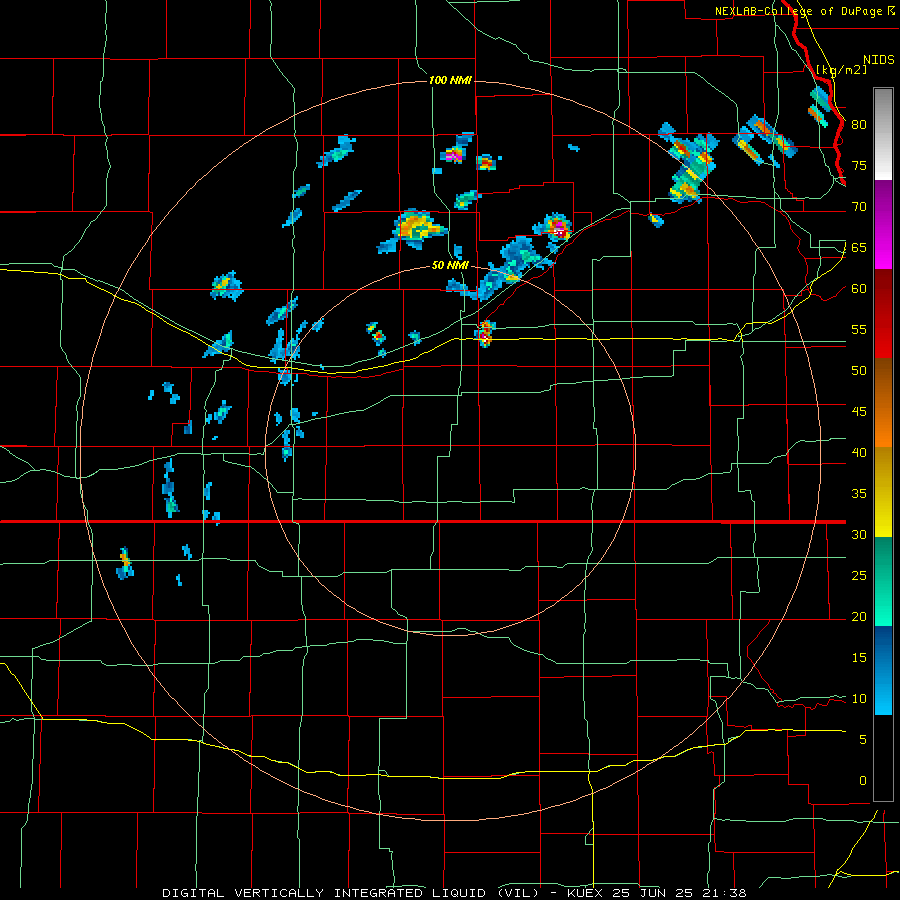This screenshot has height=900, width=900.
Task: Click the scale value 70
Action: coord(859,207)
